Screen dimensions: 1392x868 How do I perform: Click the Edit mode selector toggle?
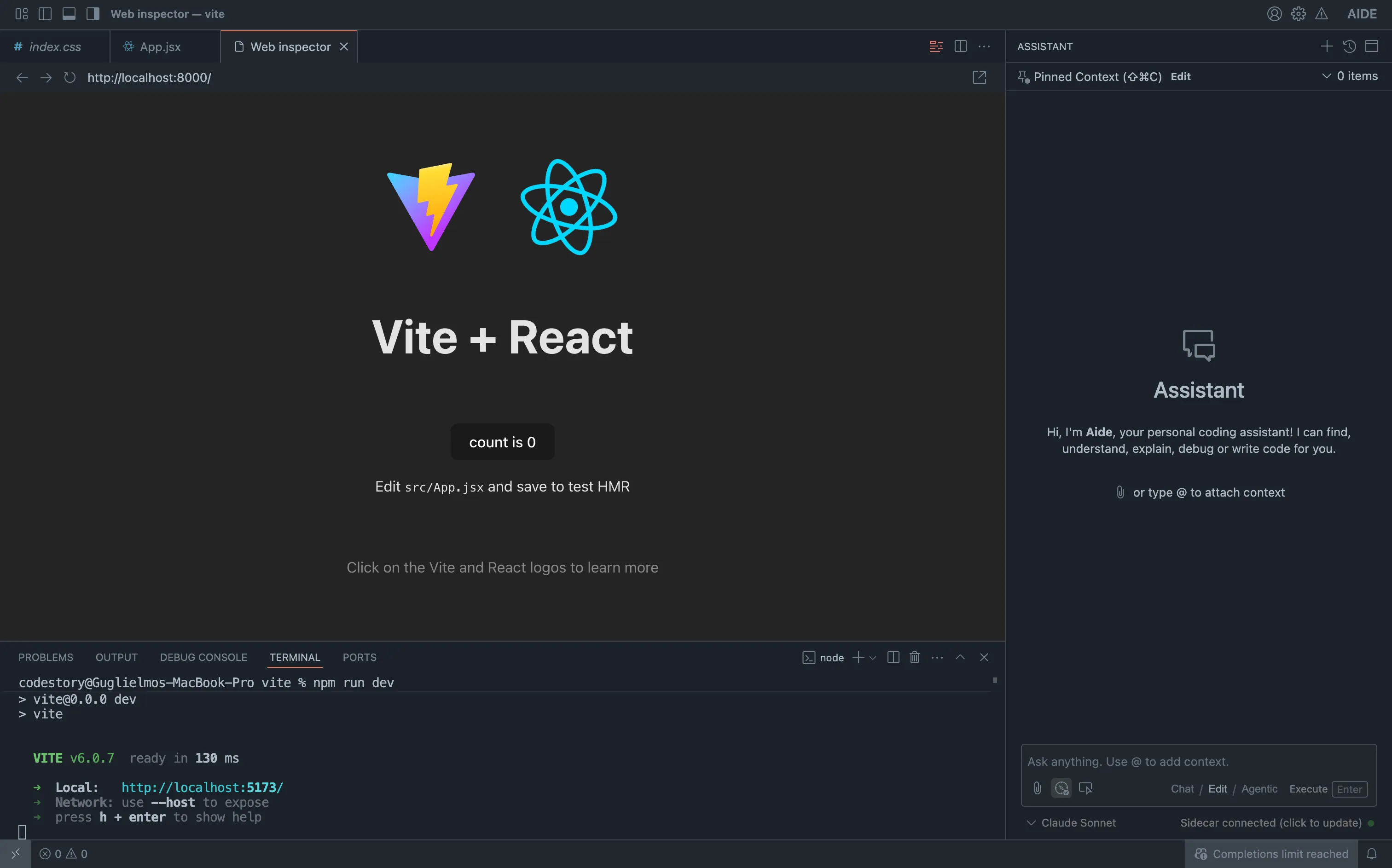[x=1218, y=789]
